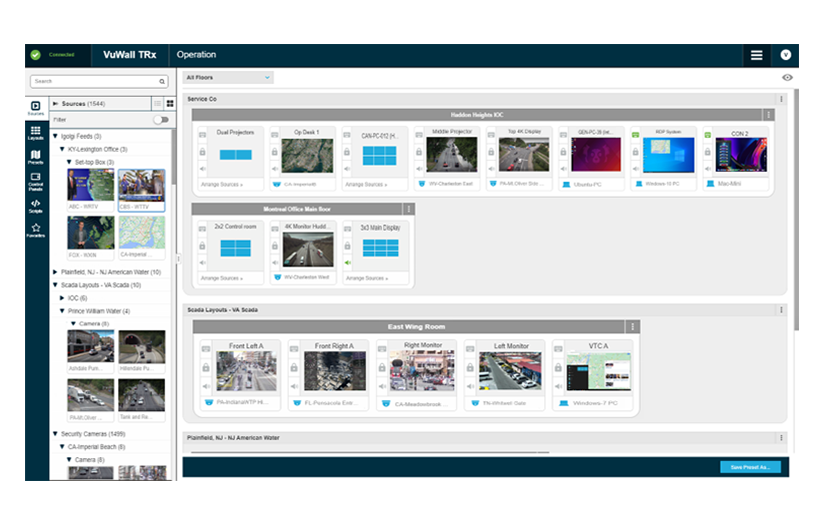Expand Plainfield, NJ - NJ American Water node
Screen dimensions: 825x525
click(55, 271)
